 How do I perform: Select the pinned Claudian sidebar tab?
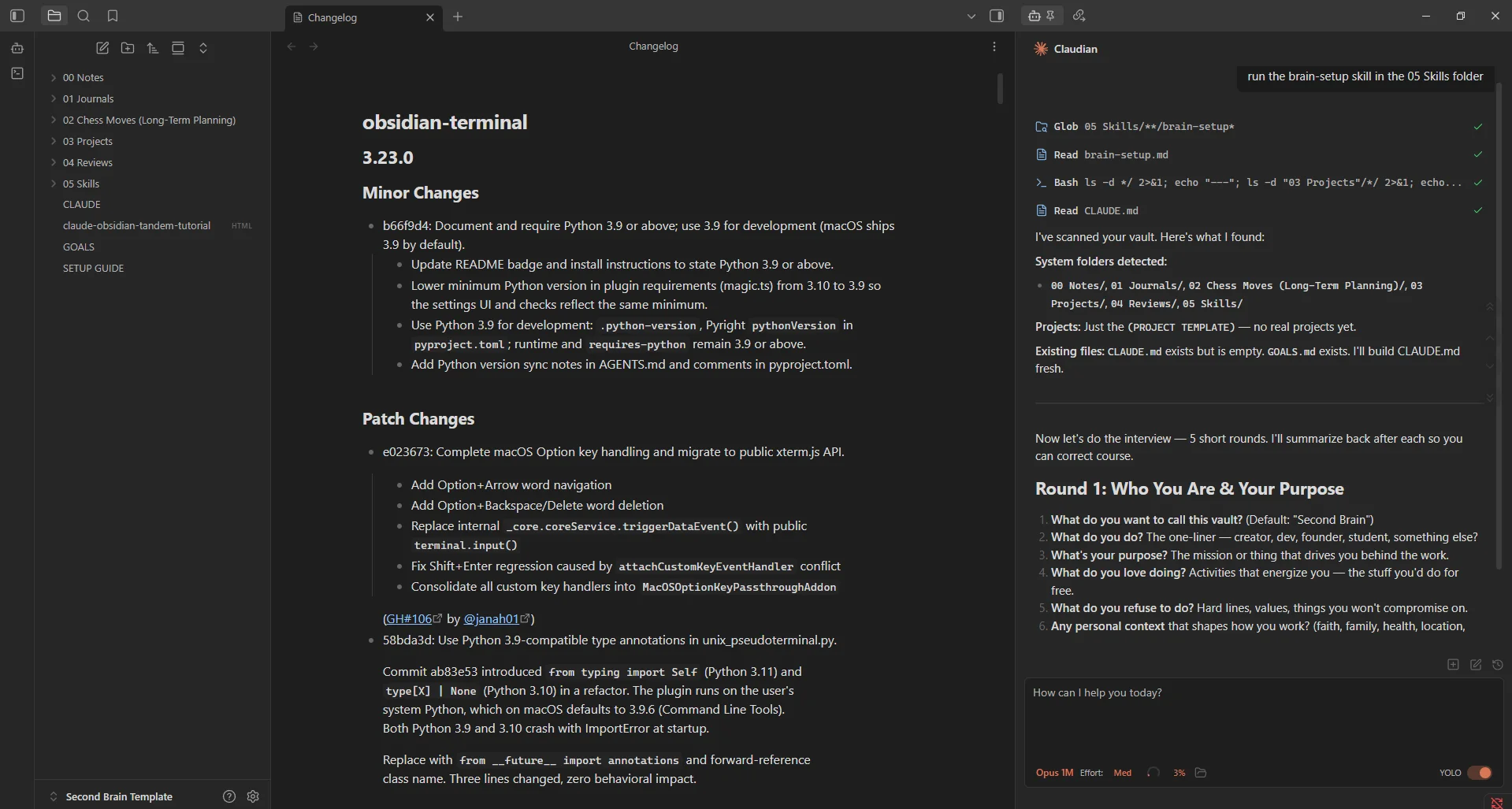(x=1042, y=16)
